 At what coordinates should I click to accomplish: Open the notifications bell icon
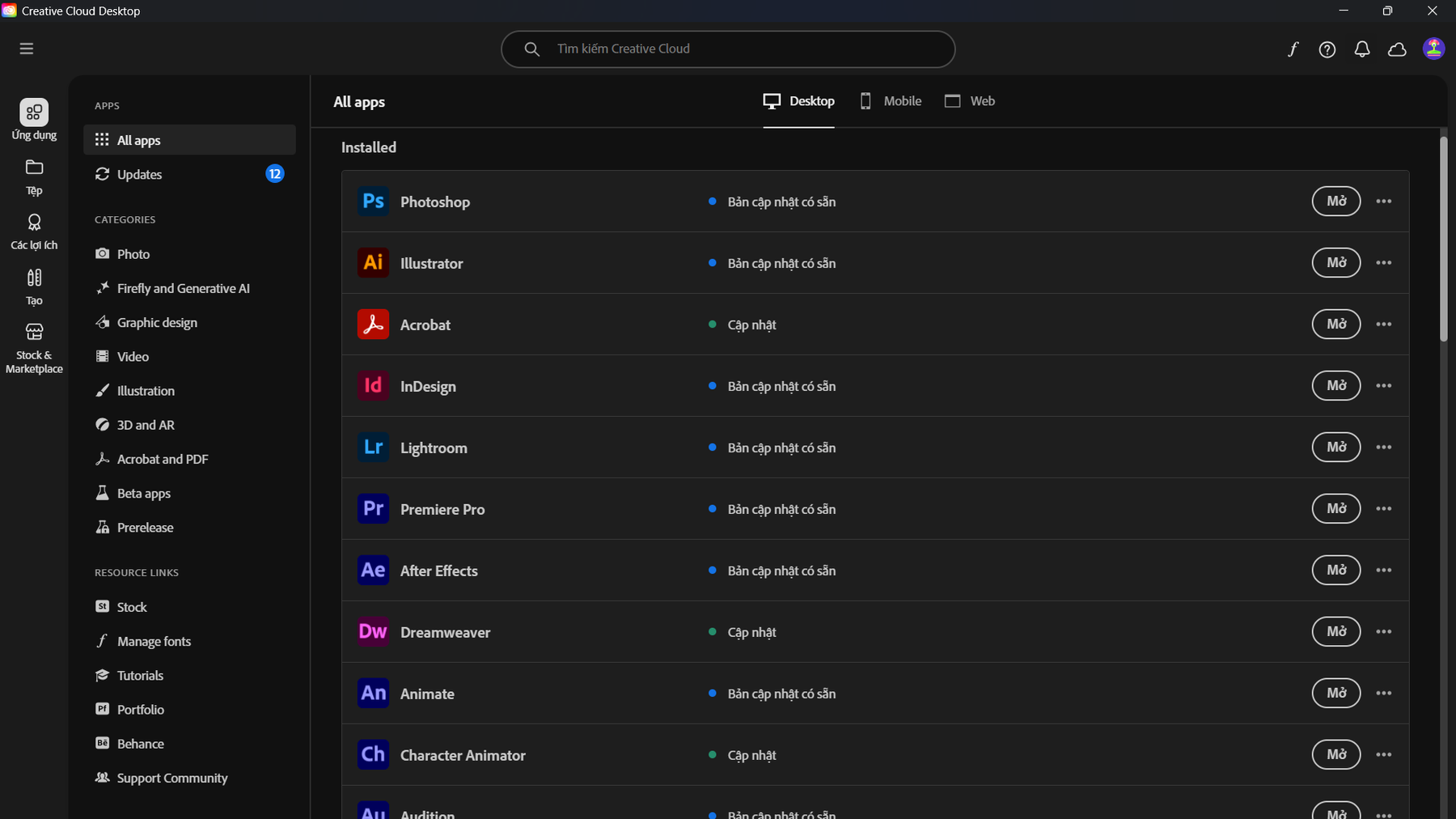click(x=1362, y=49)
